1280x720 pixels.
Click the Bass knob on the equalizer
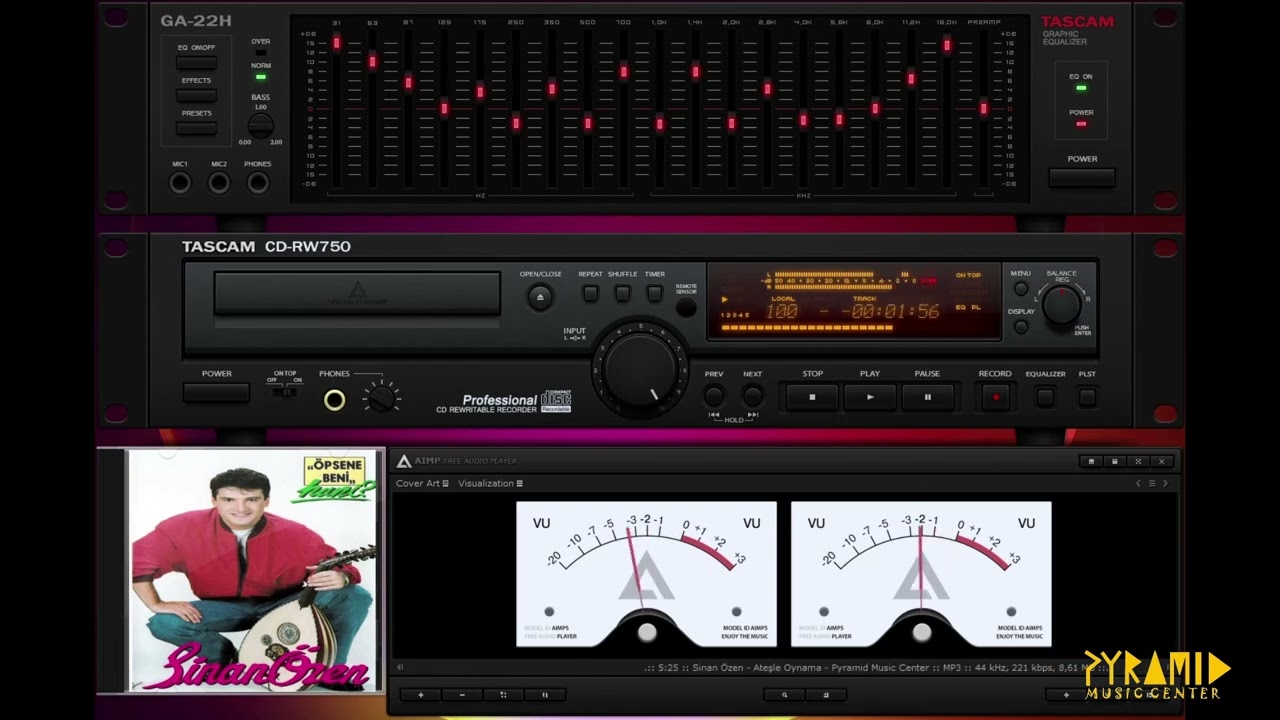(x=260, y=126)
